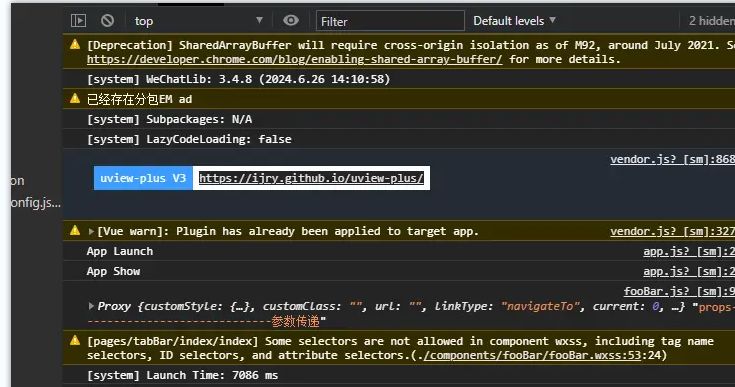The image size is (735, 387).
Task: Click the Deprecation warning triangle icon
Action: (75, 45)
